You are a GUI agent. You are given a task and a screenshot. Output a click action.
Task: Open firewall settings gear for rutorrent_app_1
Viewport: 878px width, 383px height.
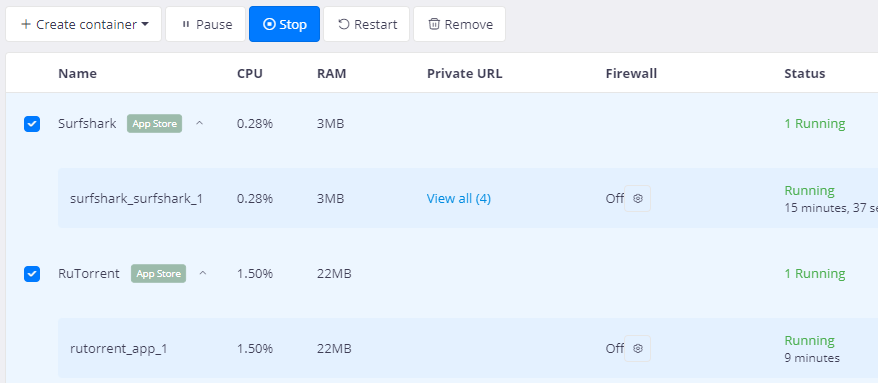(637, 348)
